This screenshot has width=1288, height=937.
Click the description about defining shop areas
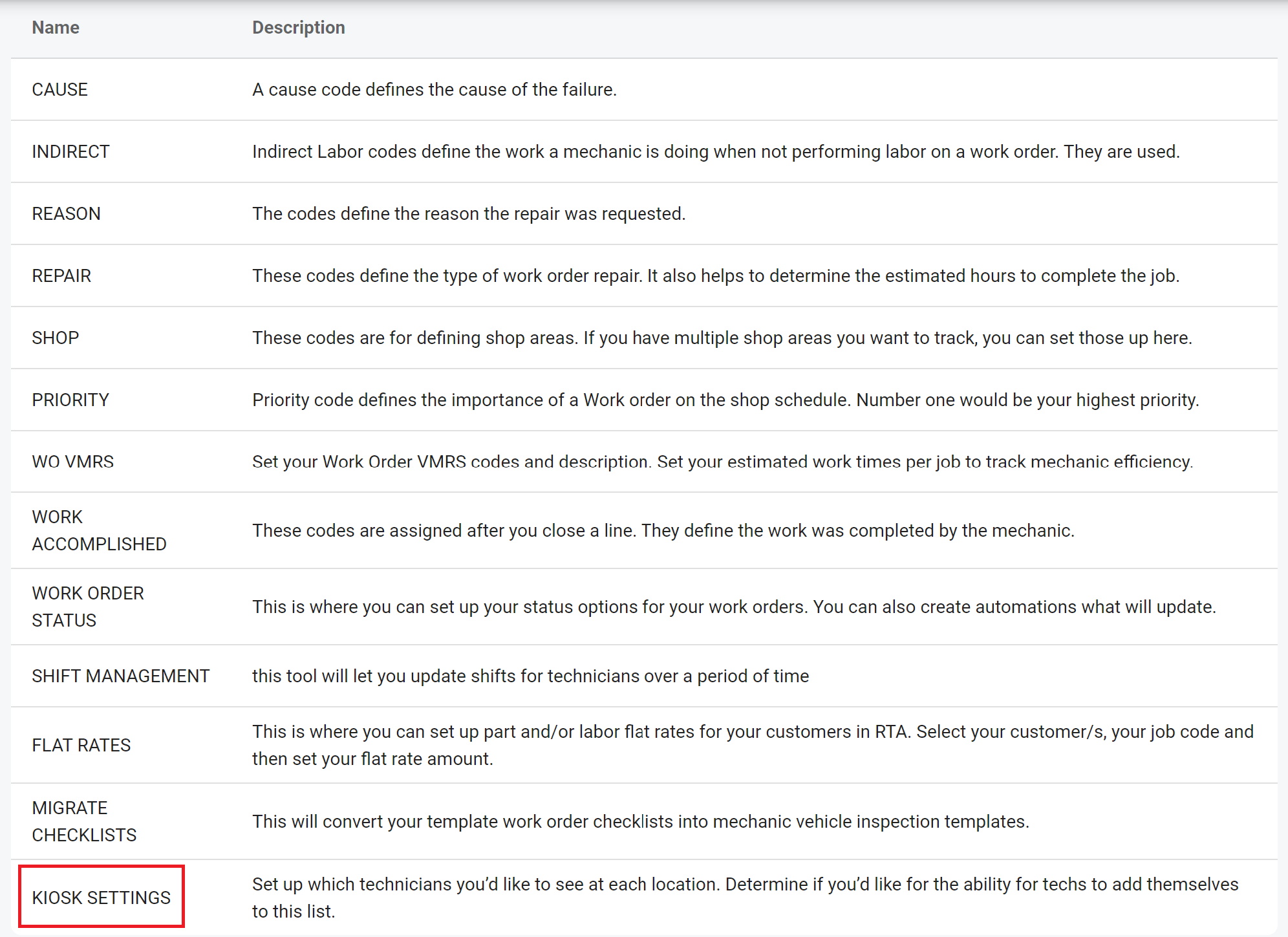click(x=722, y=338)
